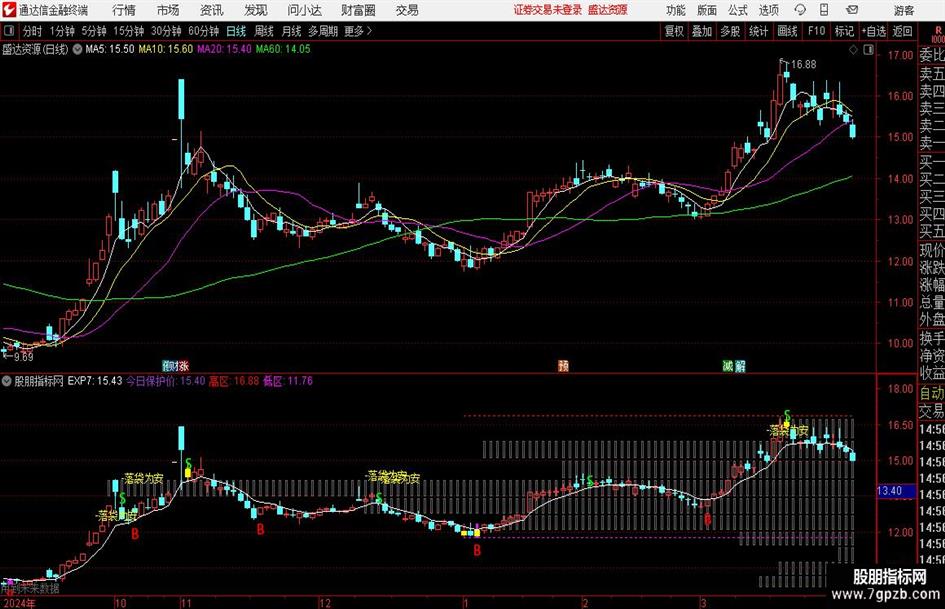Viewport: 945px width, 609px height.
Task: Click the 自动 label in right panel
Action: coord(932,393)
